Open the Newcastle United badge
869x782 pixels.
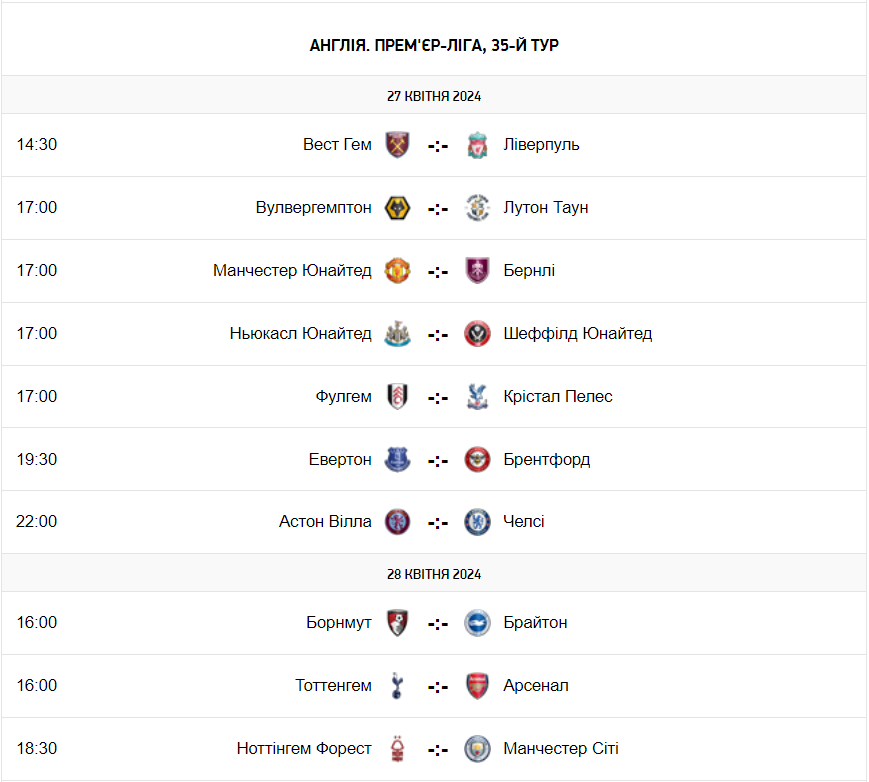[397, 334]
